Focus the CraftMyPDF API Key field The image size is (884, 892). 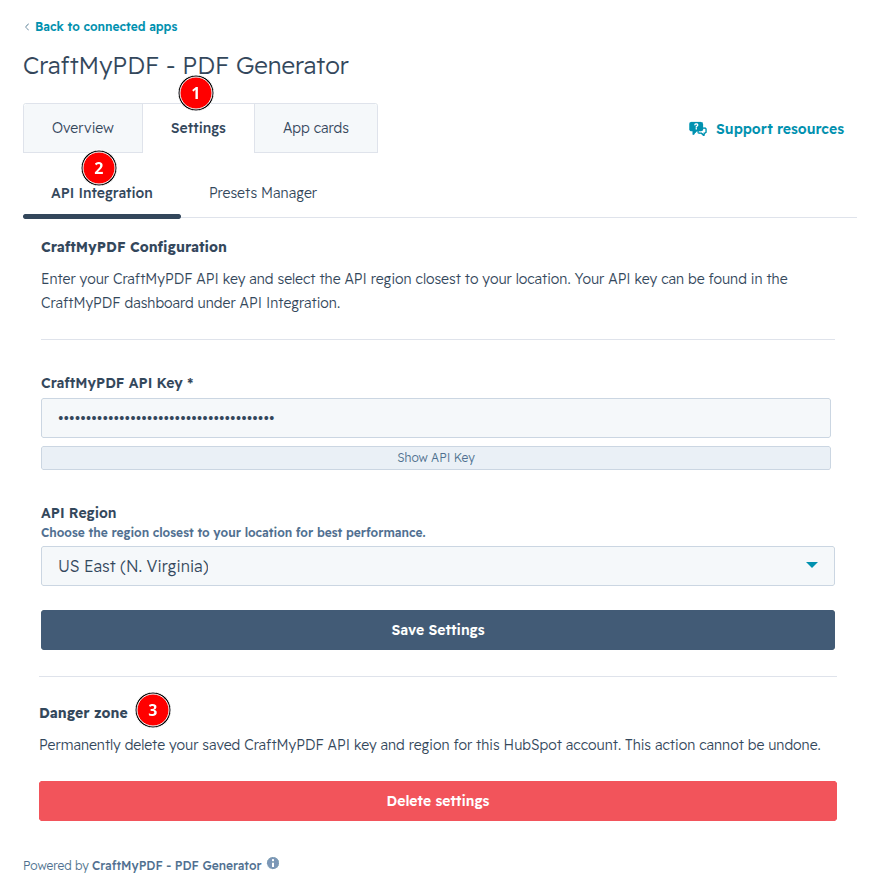coord(436,418)
